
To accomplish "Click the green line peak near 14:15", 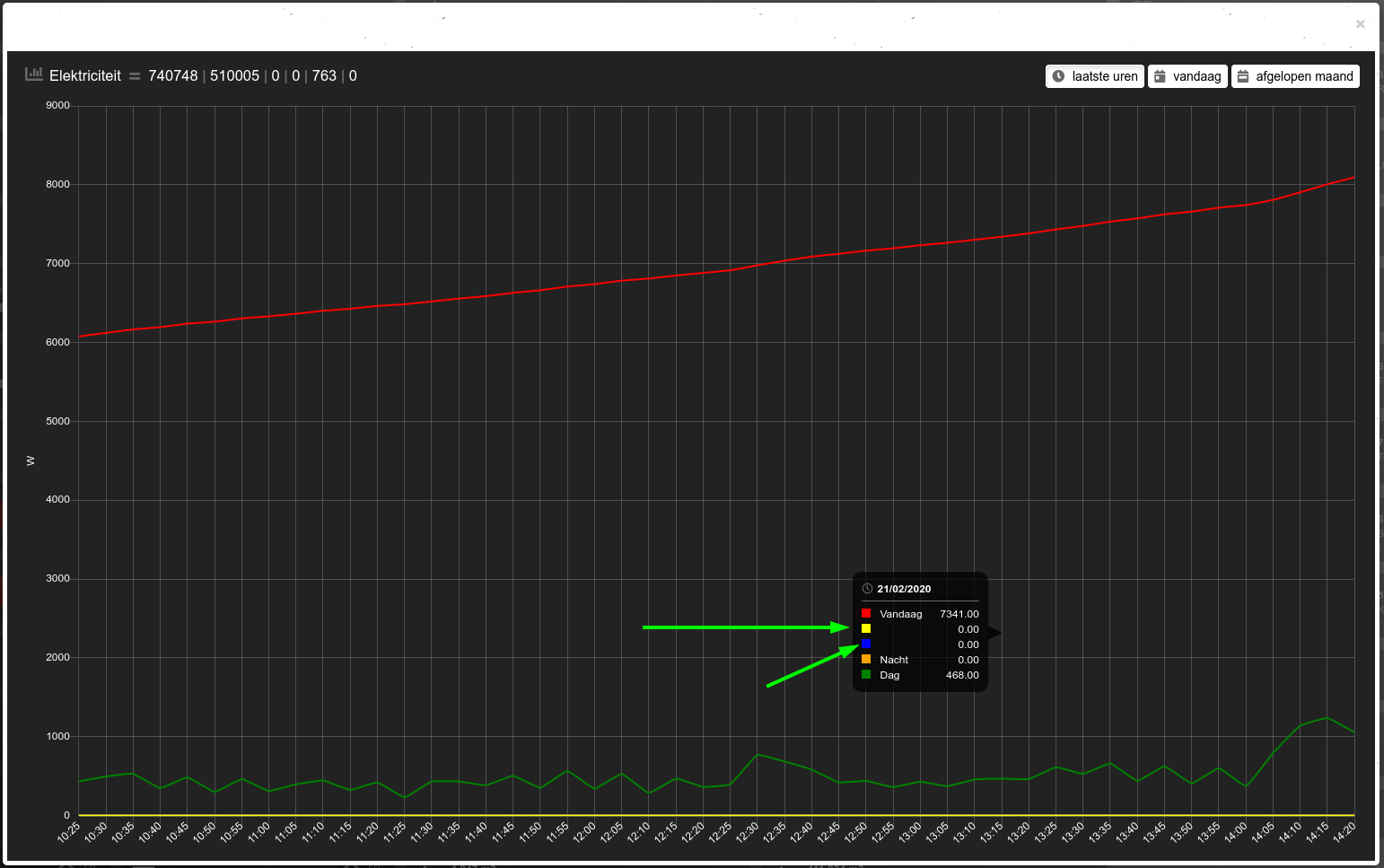I will (1327, 718).
